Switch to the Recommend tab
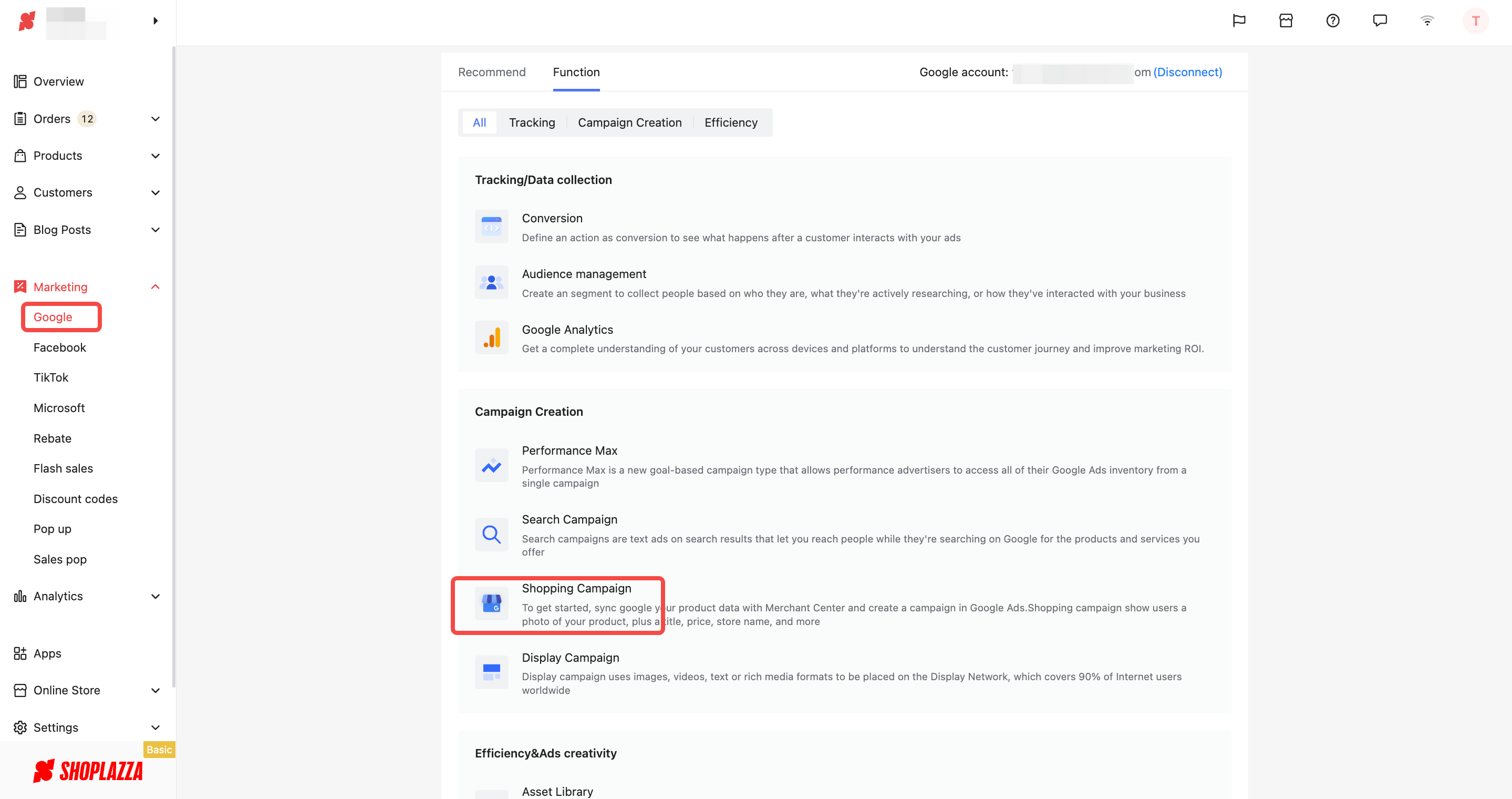 tap(492, 72)
